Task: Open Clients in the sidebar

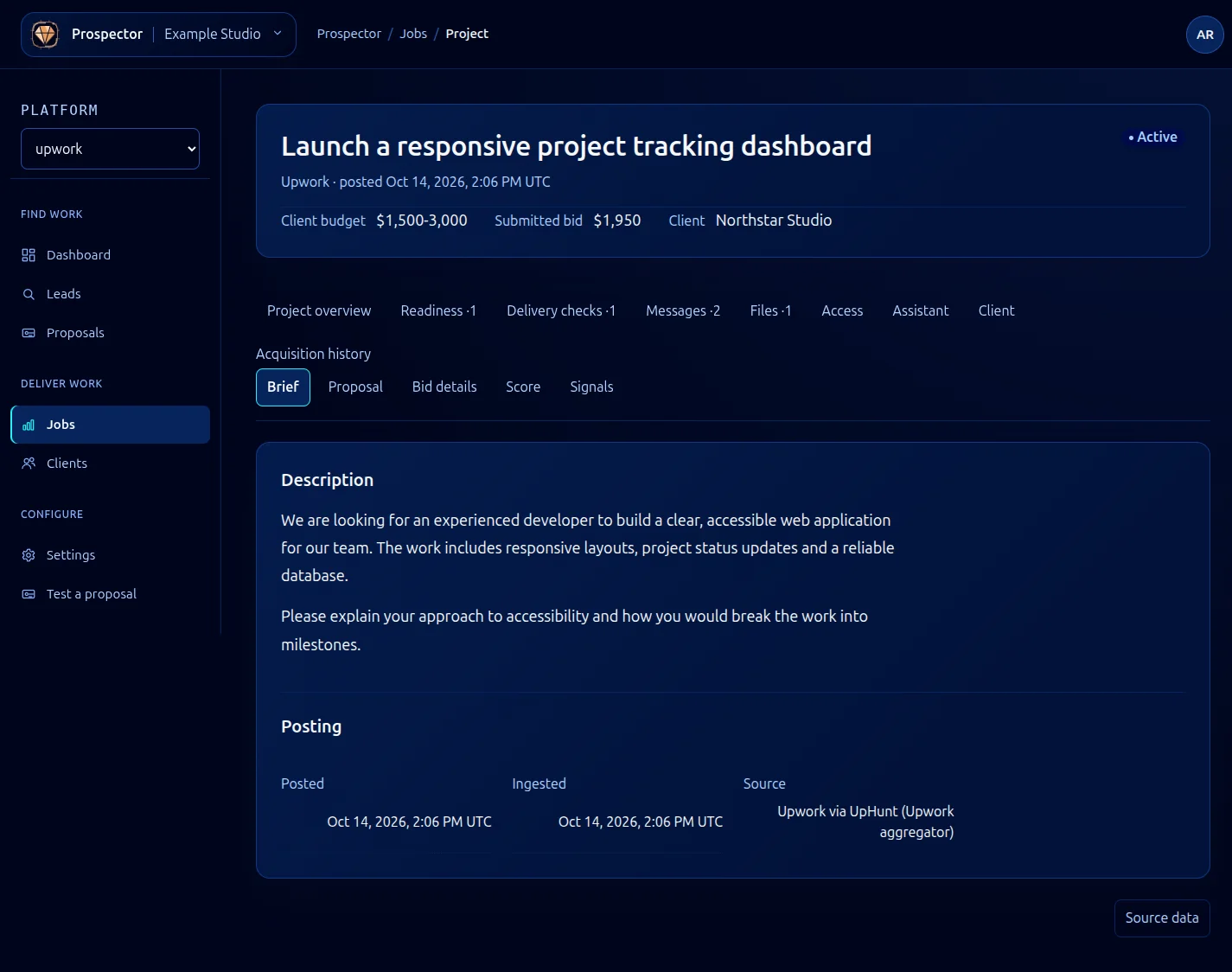Action: [x=110, y=464]
